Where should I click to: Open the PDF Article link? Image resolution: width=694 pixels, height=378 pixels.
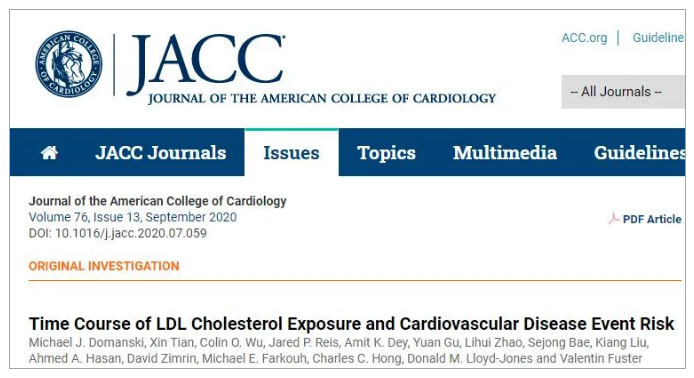pos(652,219)
